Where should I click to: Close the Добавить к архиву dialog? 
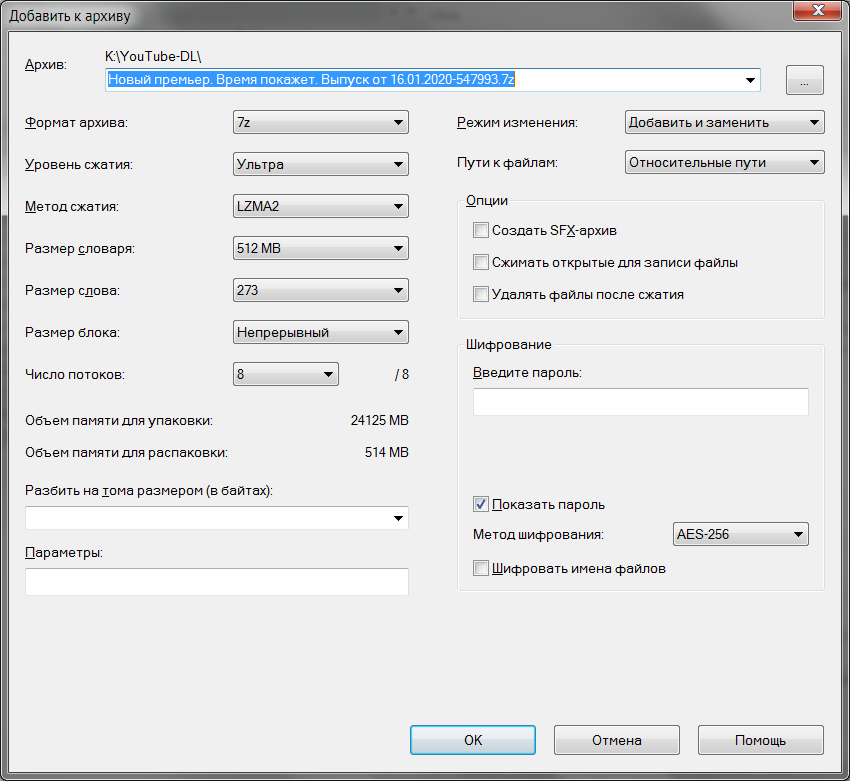[817, 10]
